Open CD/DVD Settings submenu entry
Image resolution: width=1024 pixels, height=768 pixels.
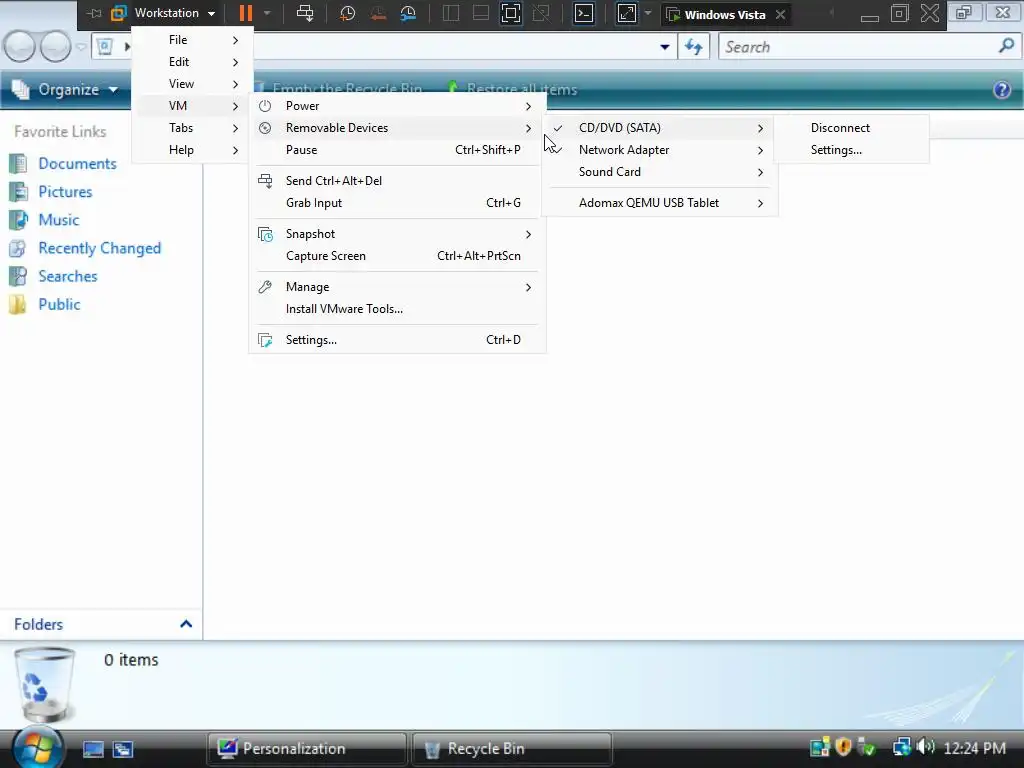click(x=851, y=150)
